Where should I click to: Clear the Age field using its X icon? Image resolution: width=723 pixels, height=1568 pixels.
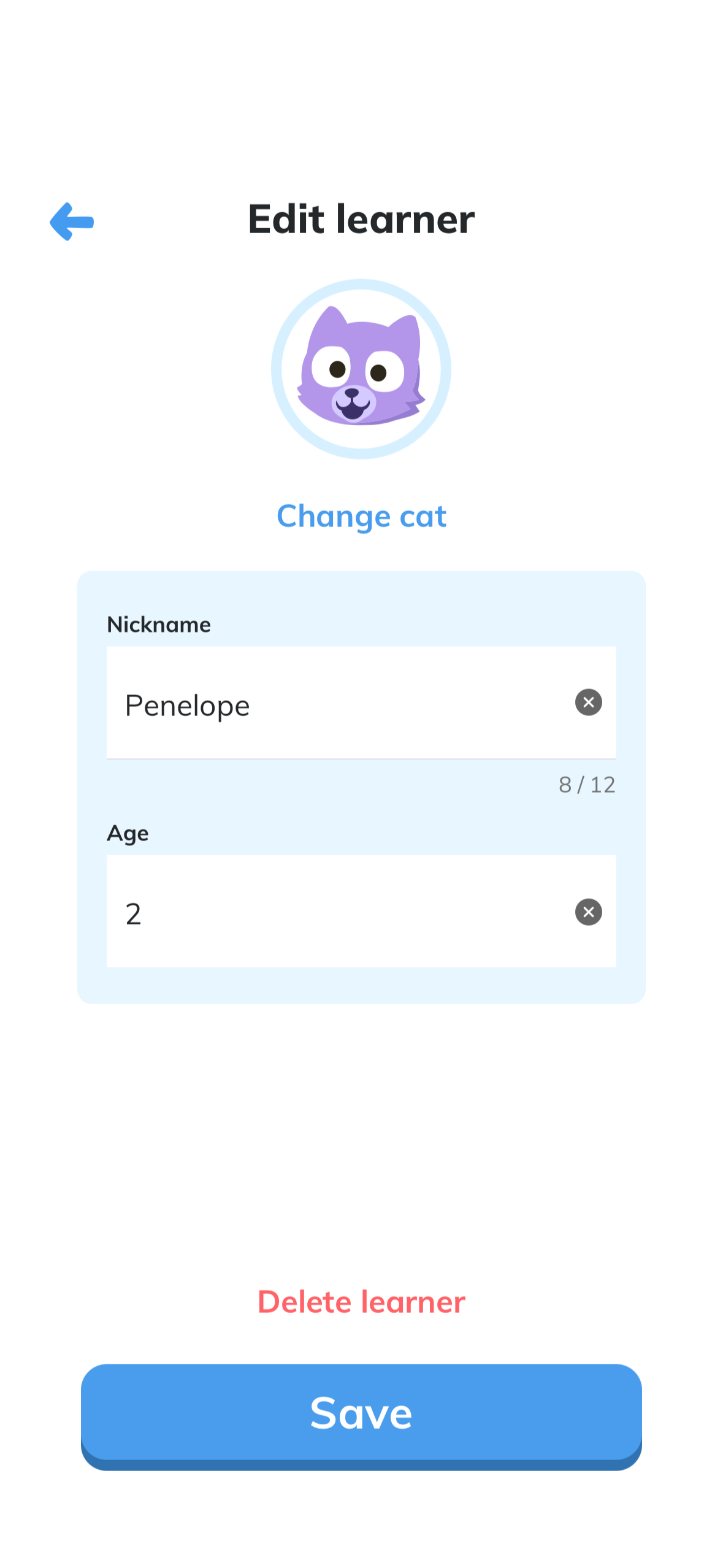587,912
